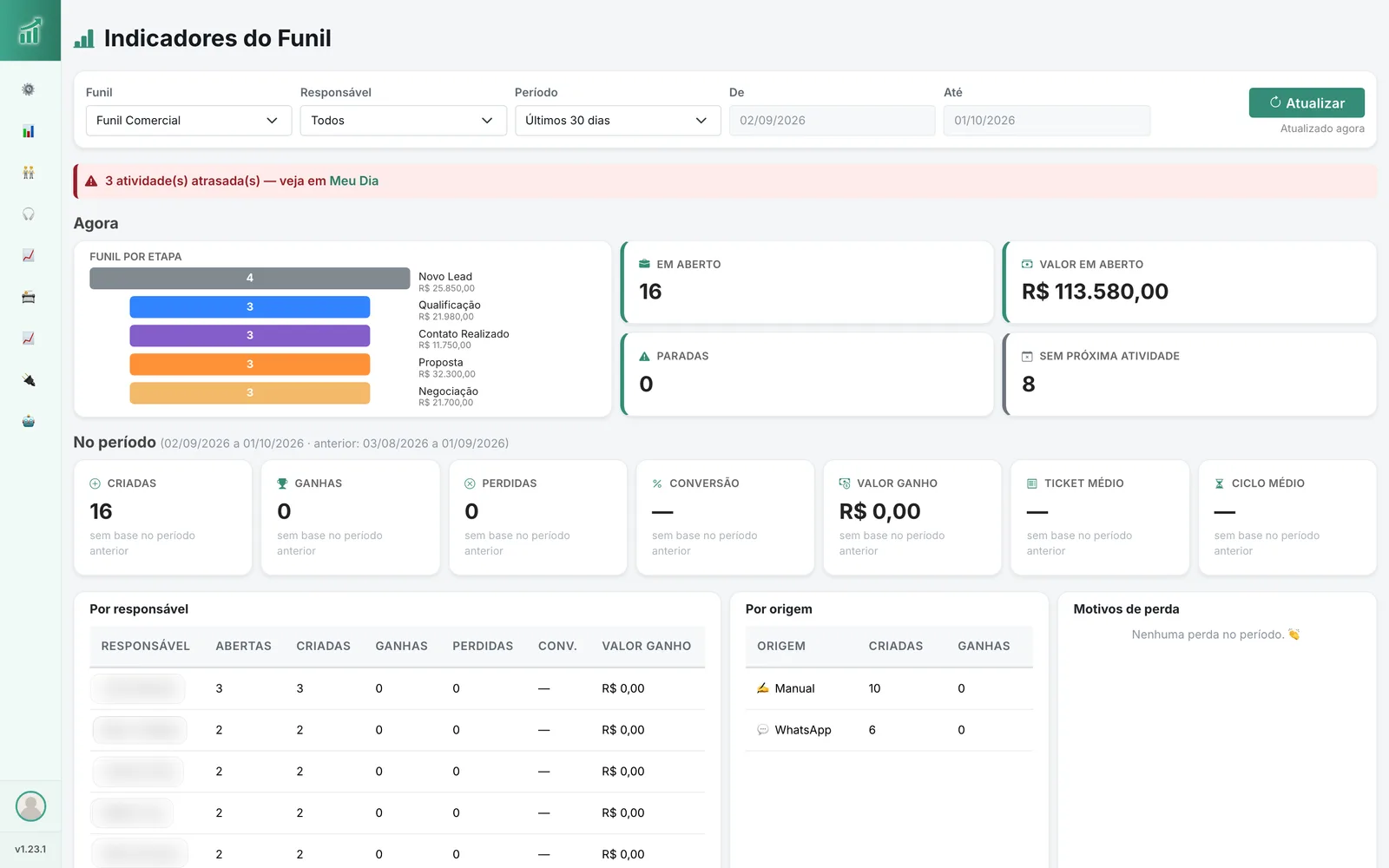Click the percent icon on Conversão card
The height and width of the screenshot is (868, 1389).
[x=657, y=483]
